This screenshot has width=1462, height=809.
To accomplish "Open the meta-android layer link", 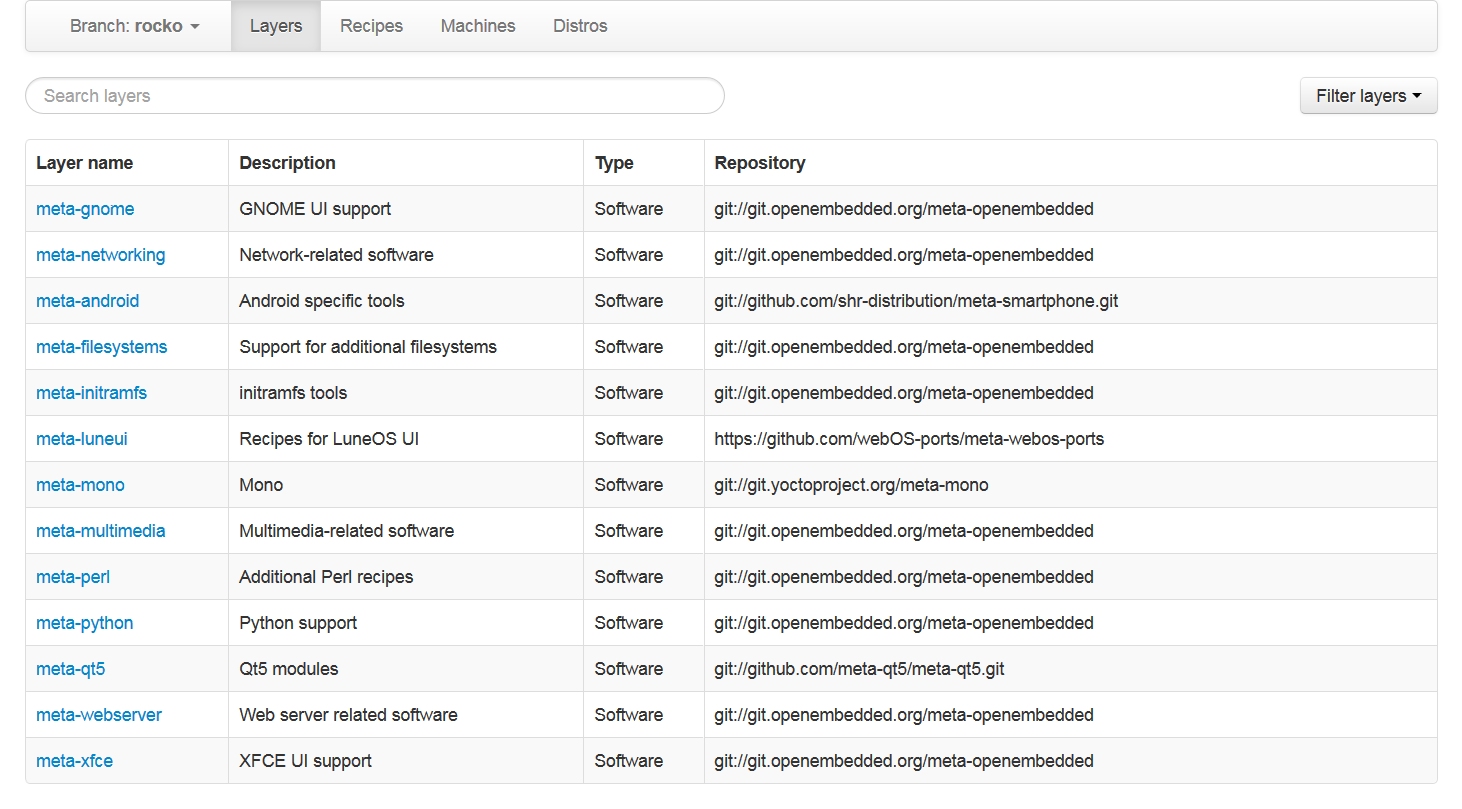I will 88,301.
